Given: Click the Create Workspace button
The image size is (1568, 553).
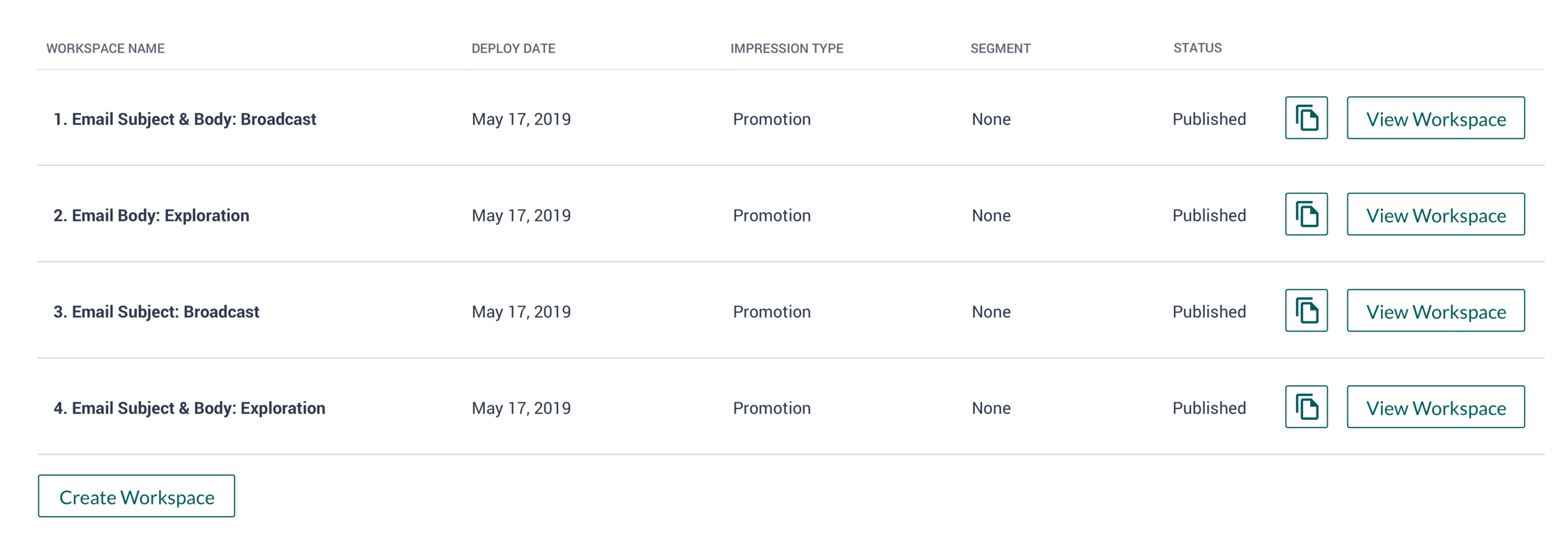Looking at the screenshot, I should click(137, 496).
